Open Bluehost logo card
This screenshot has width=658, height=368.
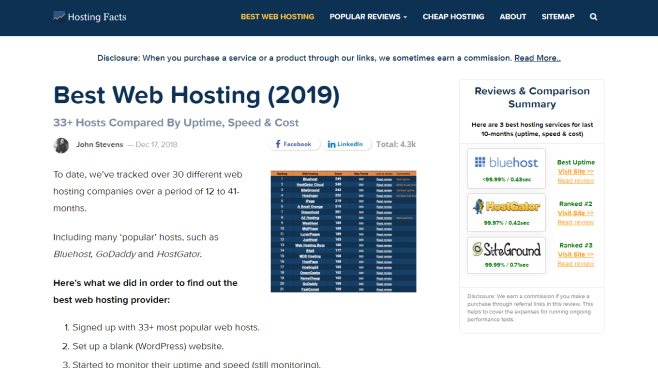pos(506,168)
